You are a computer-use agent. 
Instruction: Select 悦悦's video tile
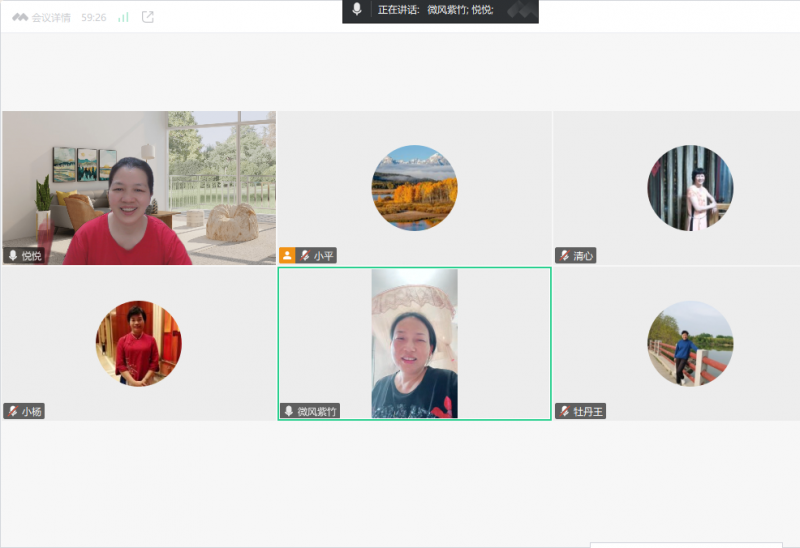pyautogui.click(x=138, y=187)
